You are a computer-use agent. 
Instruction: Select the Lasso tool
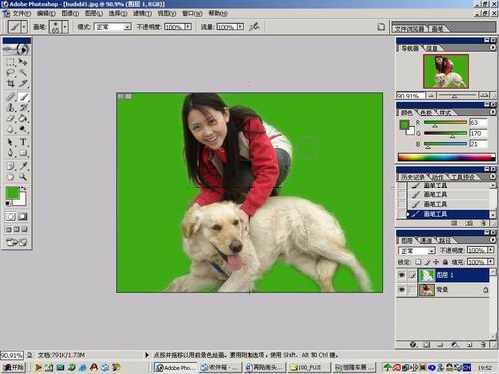(x=11, y=73)
